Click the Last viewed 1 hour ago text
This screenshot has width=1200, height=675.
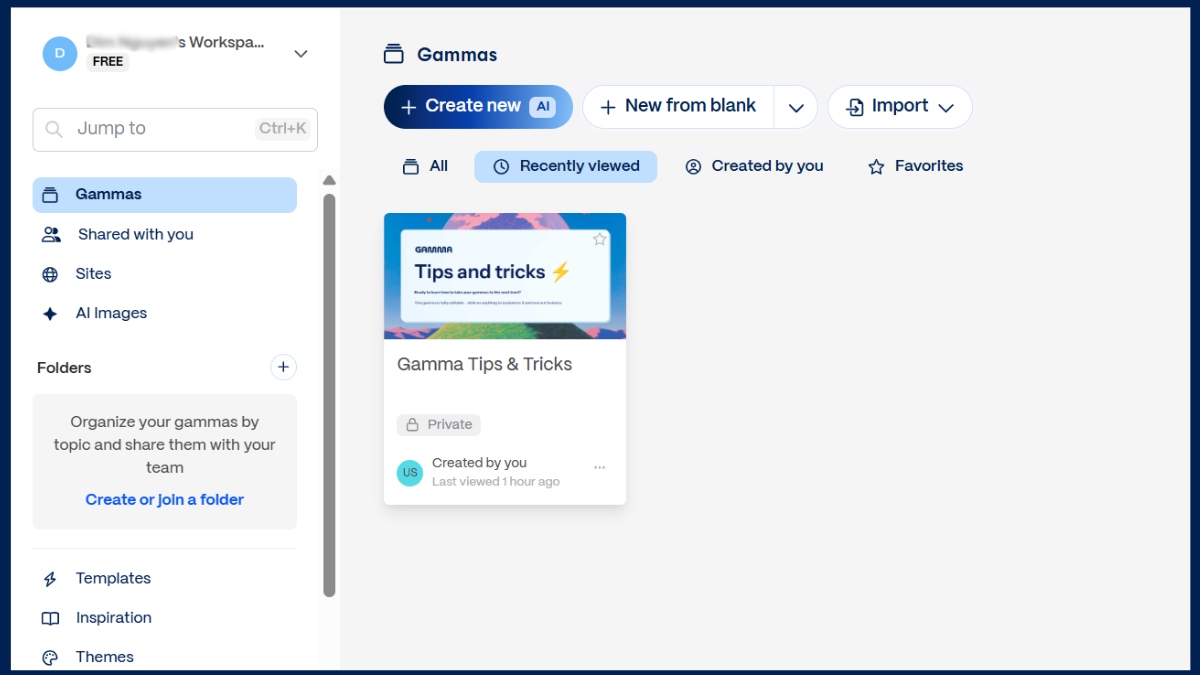click(496, 482)
